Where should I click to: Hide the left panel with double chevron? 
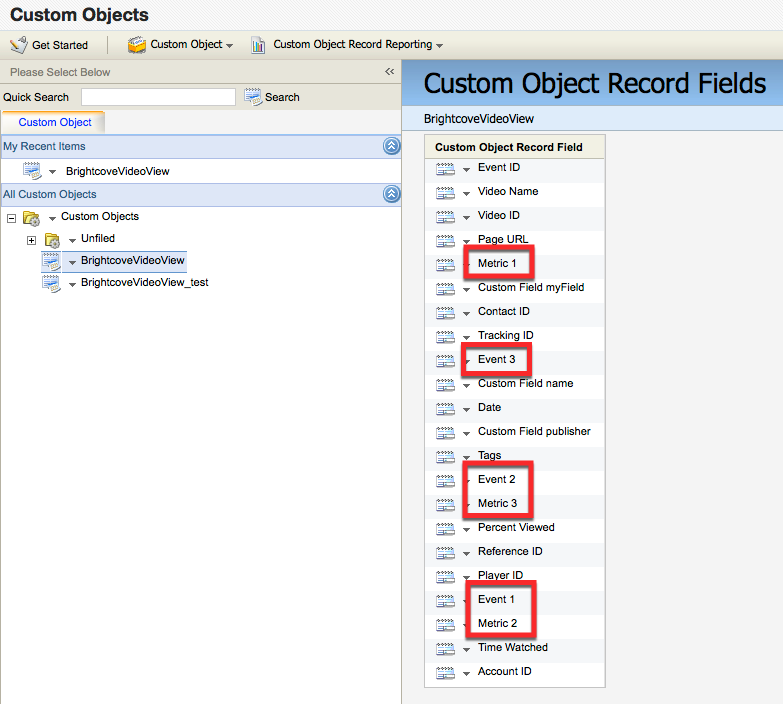click(390, 72)
